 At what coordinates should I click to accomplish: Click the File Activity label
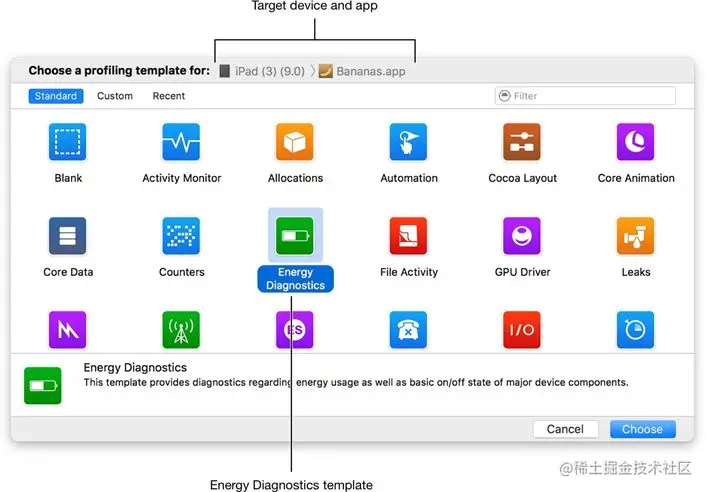409,272
